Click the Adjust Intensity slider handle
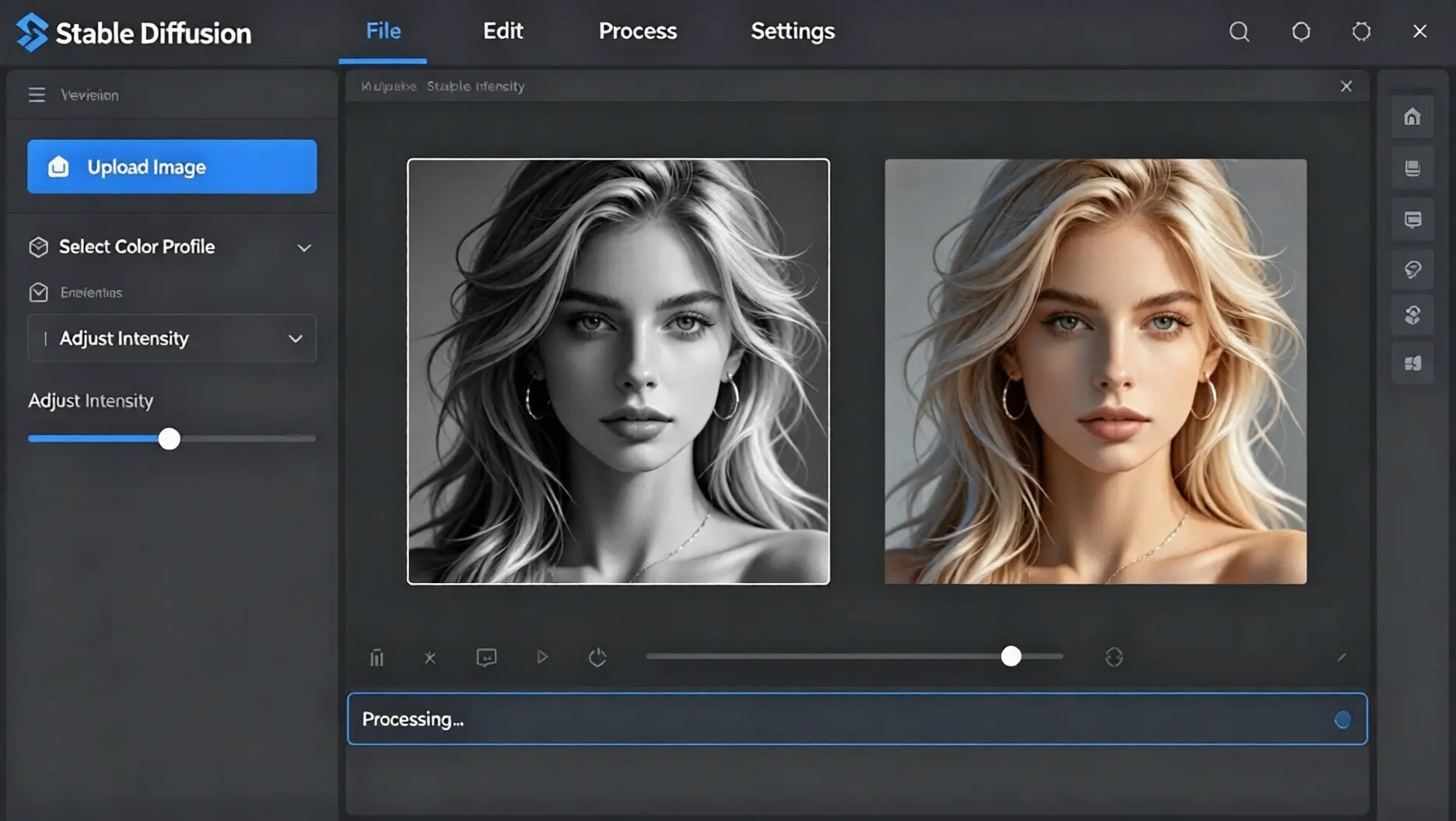The width and height of the screenshot is (1456, 821). (x=169, y=439)
